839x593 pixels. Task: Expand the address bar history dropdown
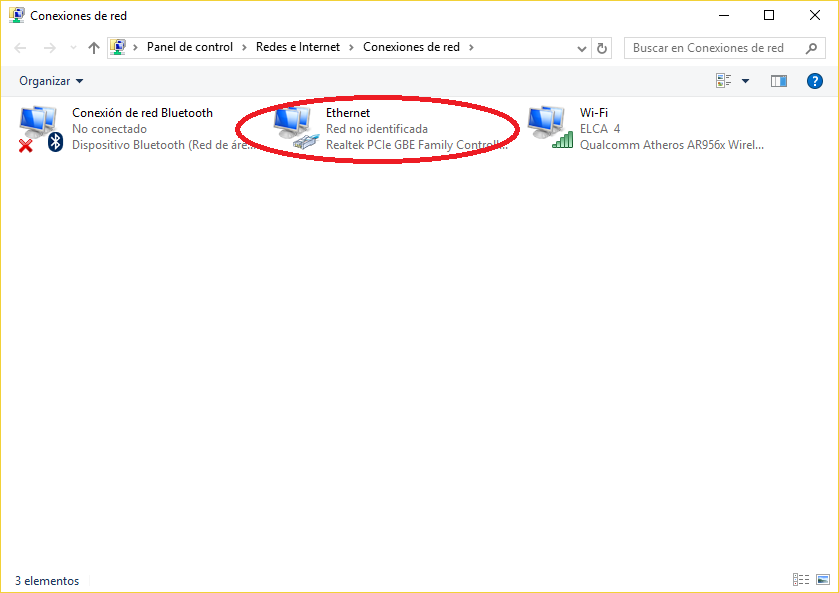click(x=582, y=48)
